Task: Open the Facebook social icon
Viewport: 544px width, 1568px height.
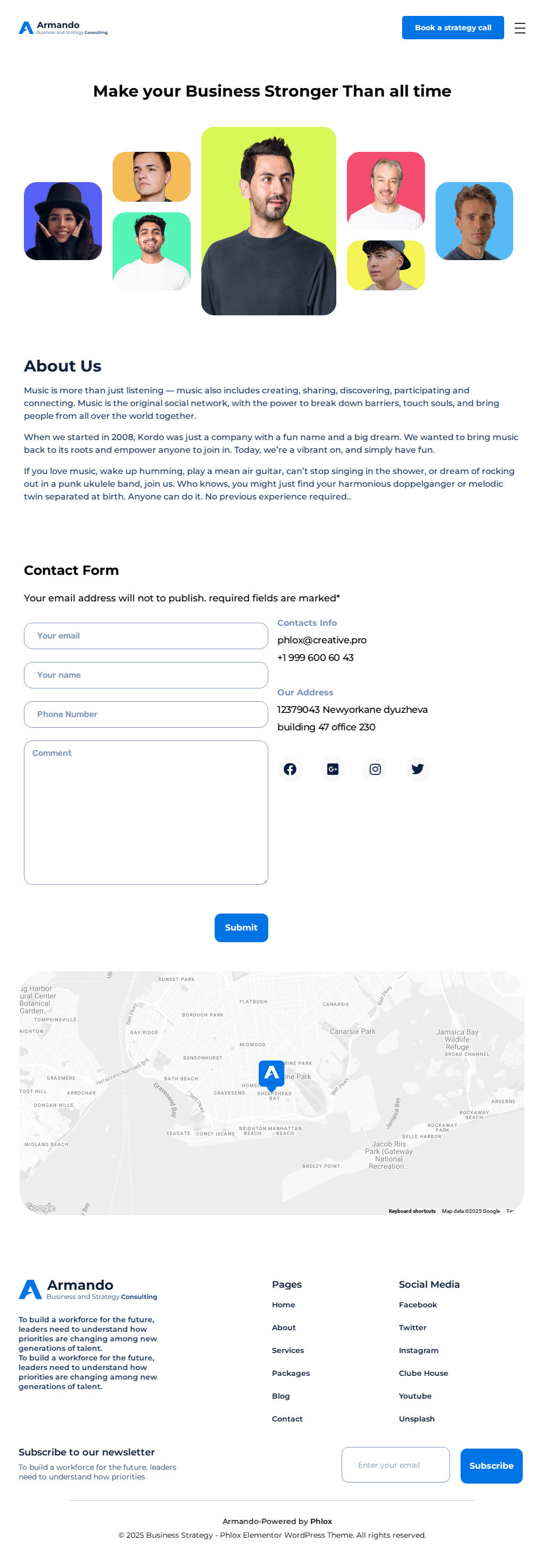Action: click(x=290, y=769)
